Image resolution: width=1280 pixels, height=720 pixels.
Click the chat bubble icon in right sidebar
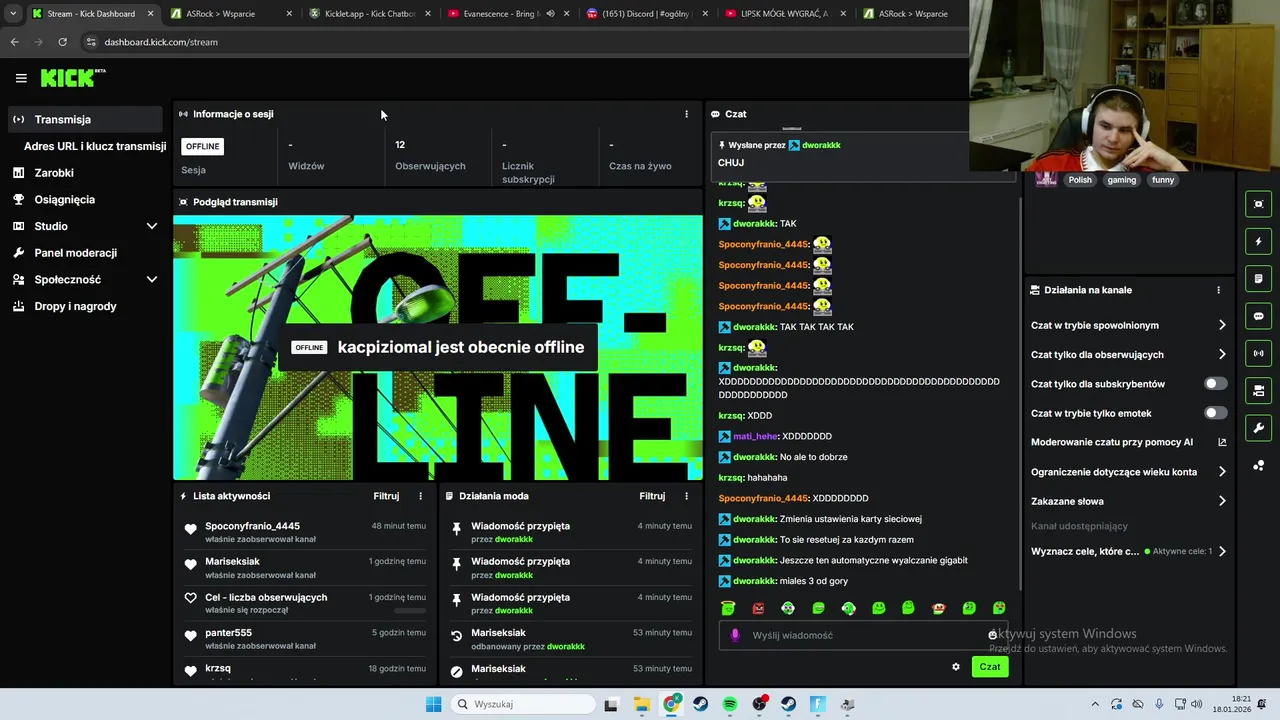click(x=1259, y=316)
